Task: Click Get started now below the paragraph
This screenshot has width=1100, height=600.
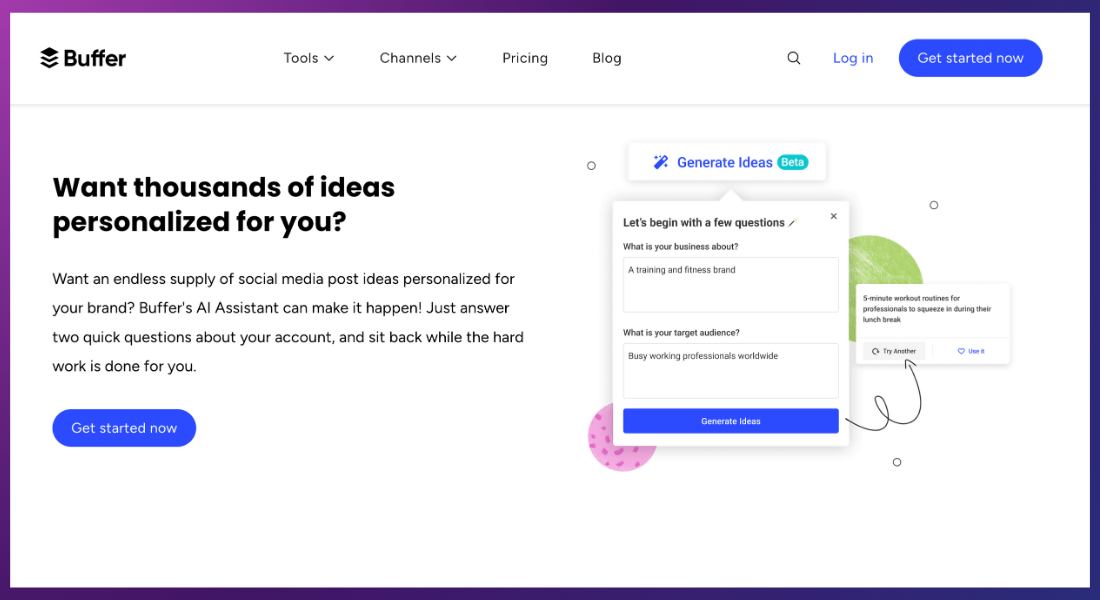Action: (124, 428)
